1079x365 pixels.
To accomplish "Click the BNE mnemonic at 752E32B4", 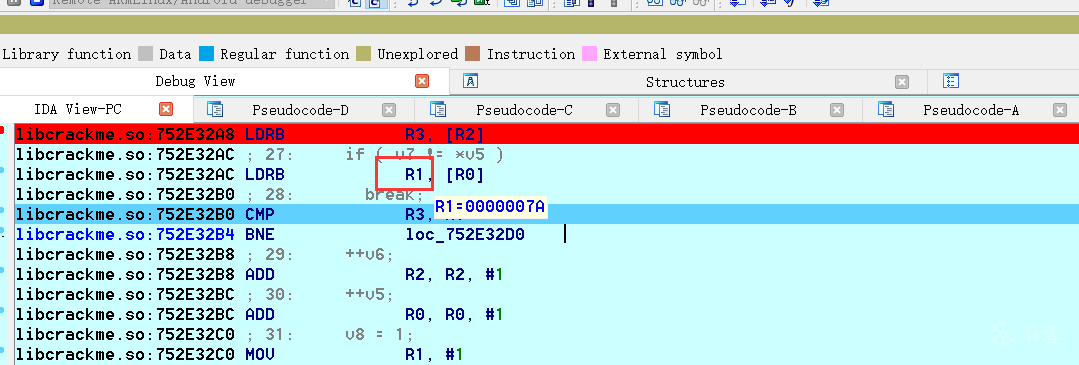I will pyautogui.click(x=259, y=234).
